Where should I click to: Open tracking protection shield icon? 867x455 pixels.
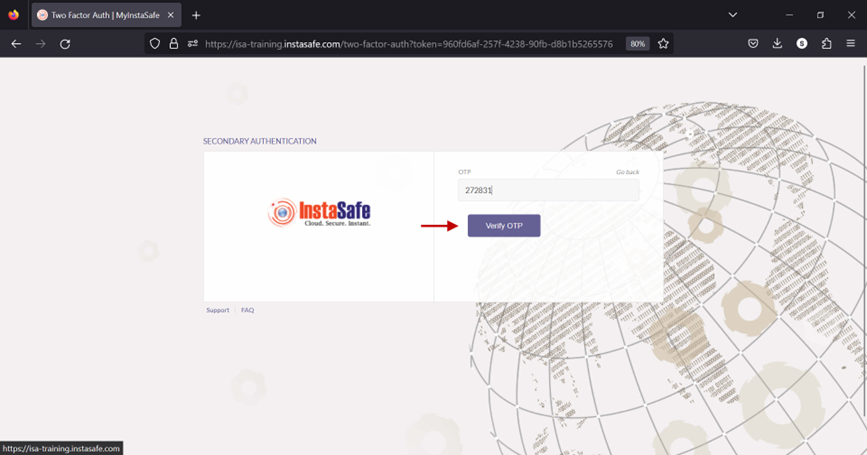[x=155, y=44]
